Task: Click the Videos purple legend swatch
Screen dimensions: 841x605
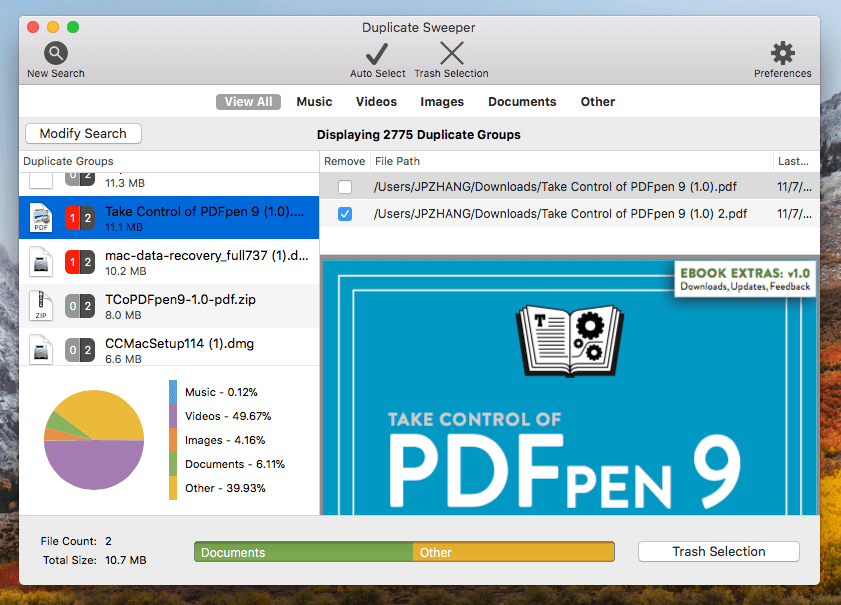Action: point(173,416)
